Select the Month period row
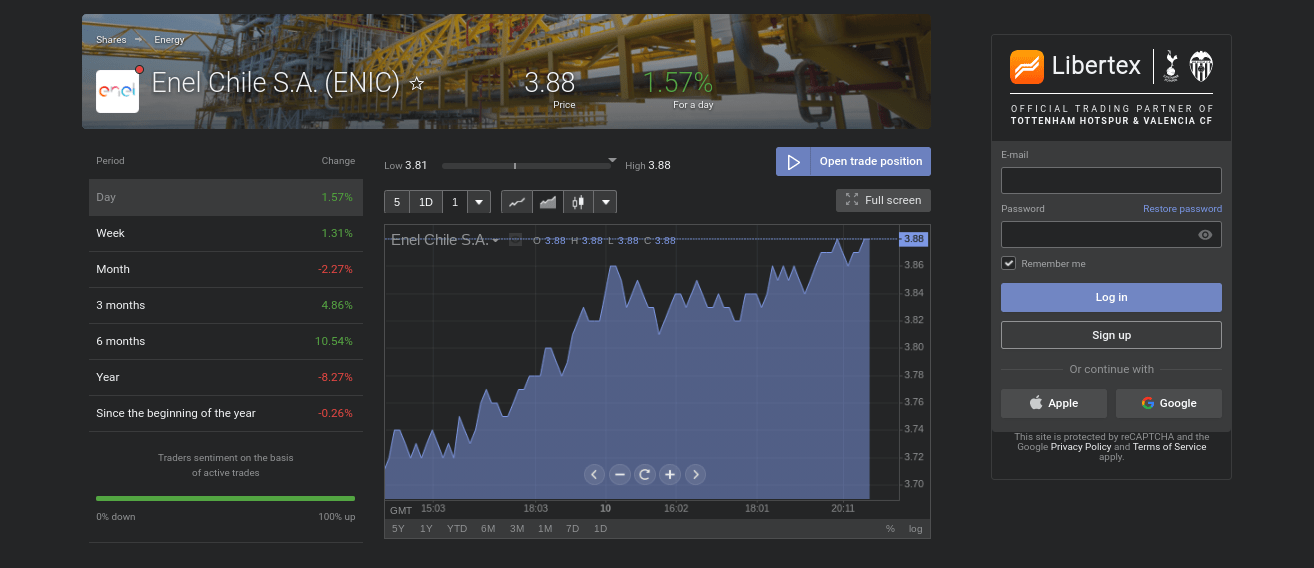 coord(225,269)
